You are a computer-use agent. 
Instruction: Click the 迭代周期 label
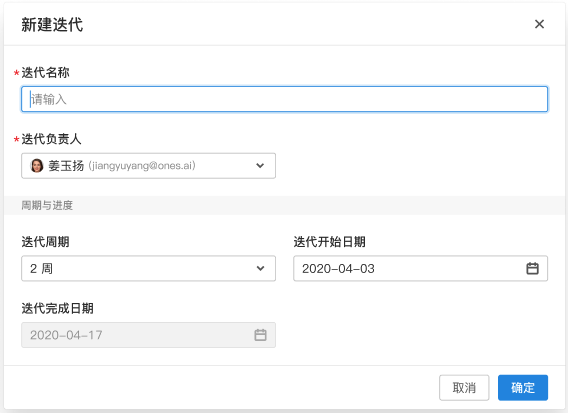pyautogui.click(x=45, y=242)
